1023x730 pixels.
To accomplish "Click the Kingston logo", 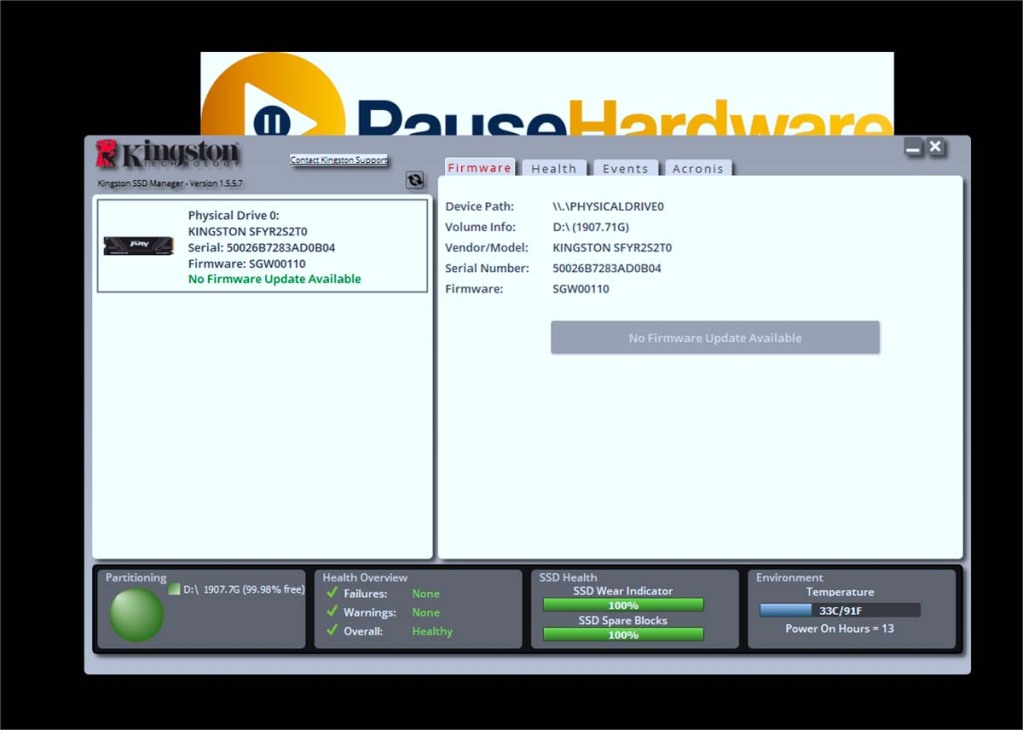I will tap(168, 155).
